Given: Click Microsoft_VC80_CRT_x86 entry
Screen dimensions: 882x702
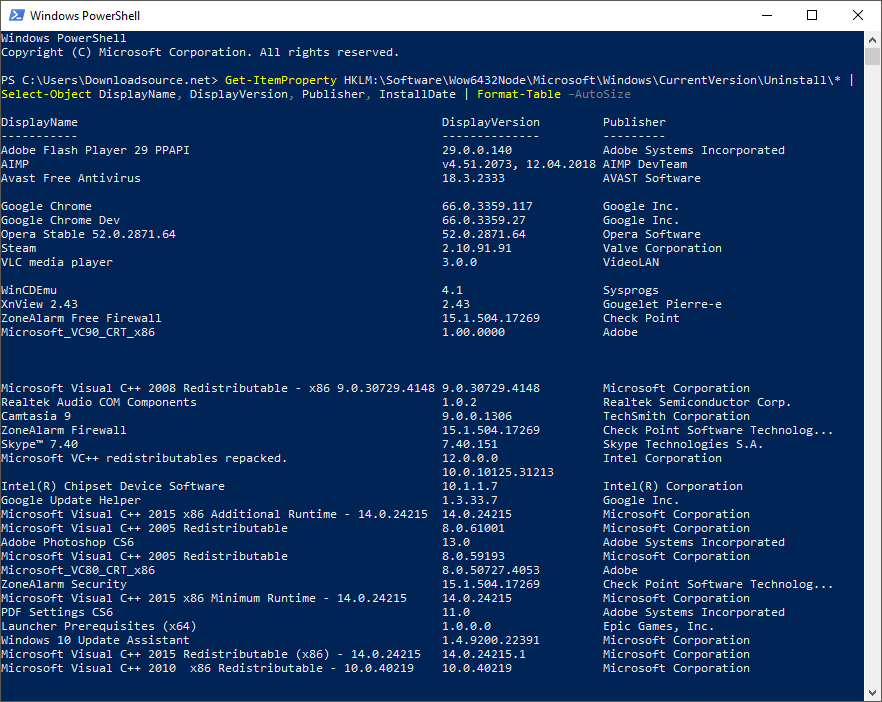Looking at the screenshot, I should click(x=78, y=570).
